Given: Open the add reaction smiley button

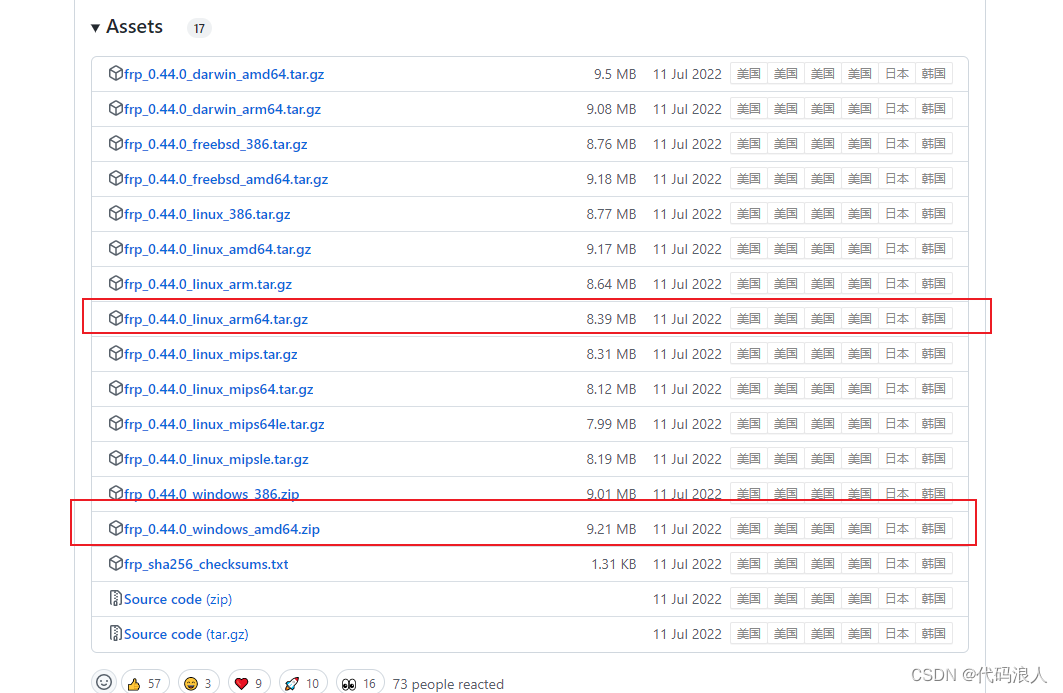Looking at the screenshot, I should (104, 682).
